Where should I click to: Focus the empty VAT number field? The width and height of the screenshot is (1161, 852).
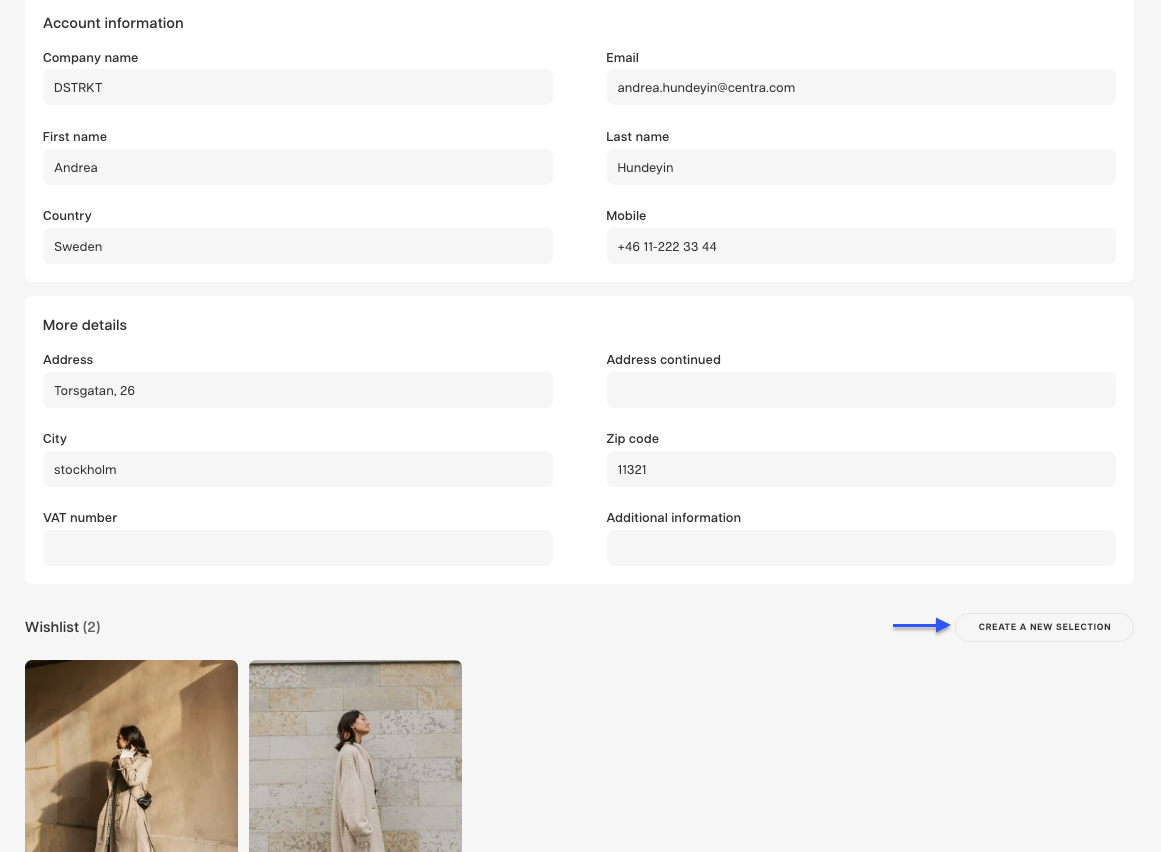coord(297,549)
